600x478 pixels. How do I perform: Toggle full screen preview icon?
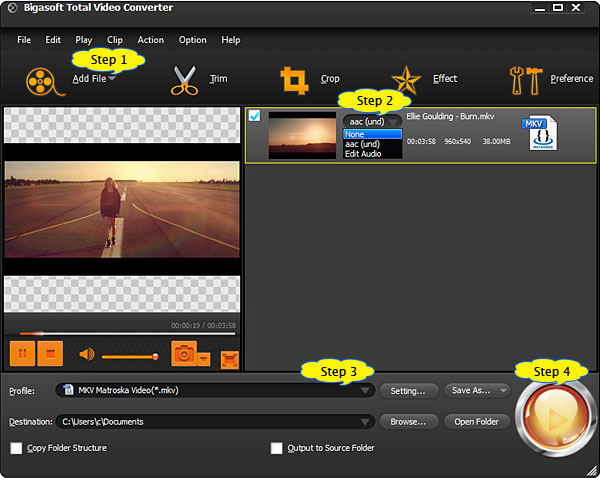[x=230, y=360]
